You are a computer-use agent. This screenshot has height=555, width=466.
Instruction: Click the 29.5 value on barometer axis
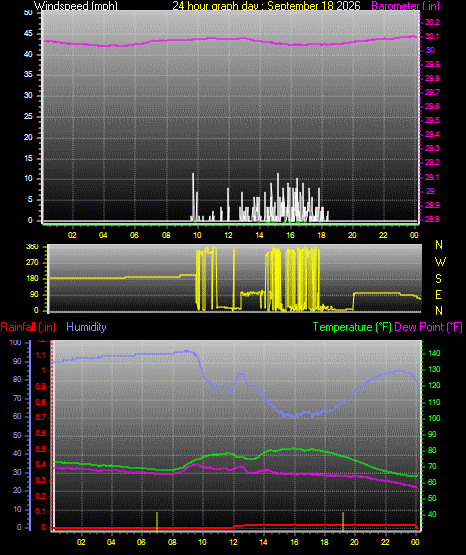tap(432, 120)
